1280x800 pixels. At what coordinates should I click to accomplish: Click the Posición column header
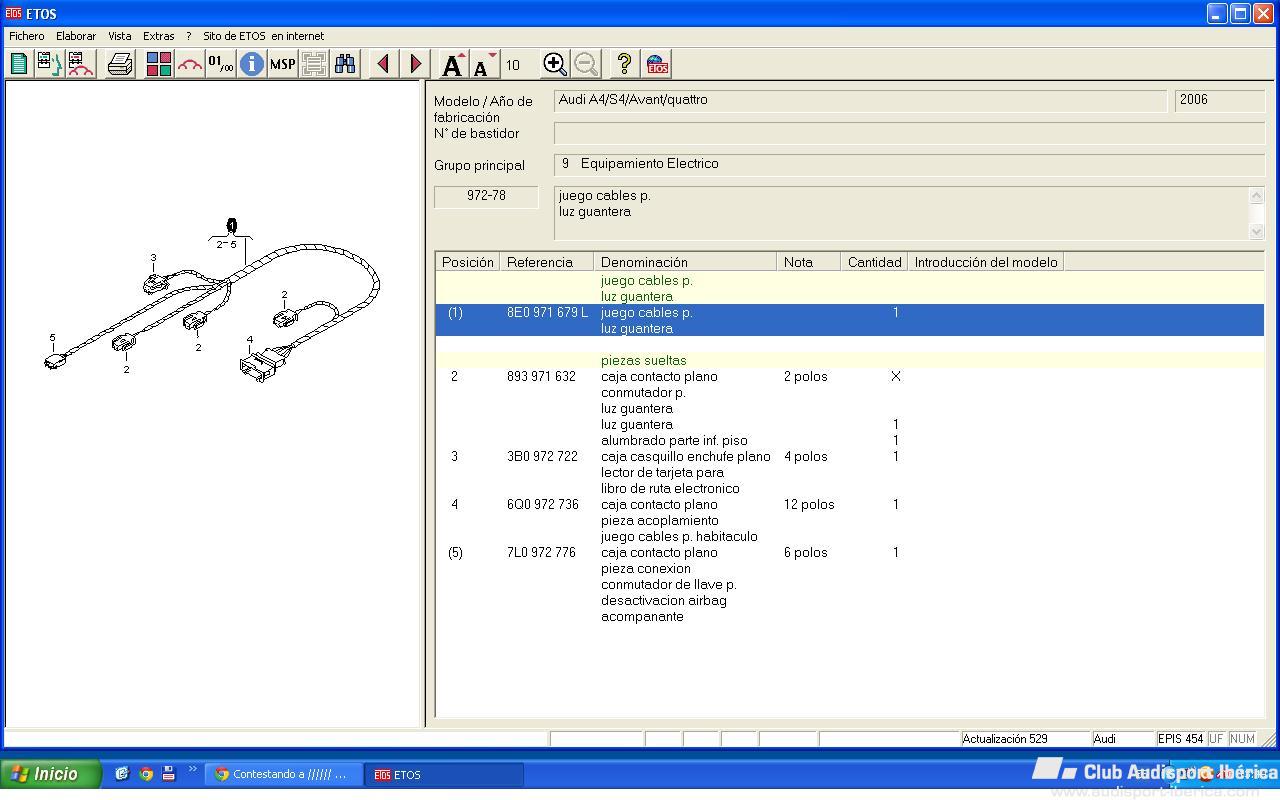point(468,262)
